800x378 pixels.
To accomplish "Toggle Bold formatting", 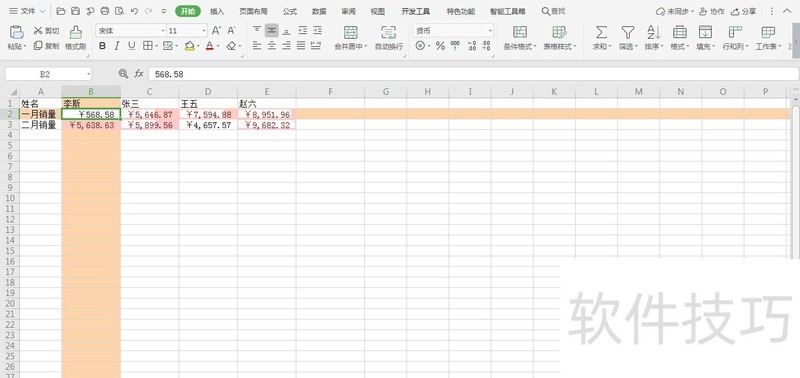I will 103,46.
